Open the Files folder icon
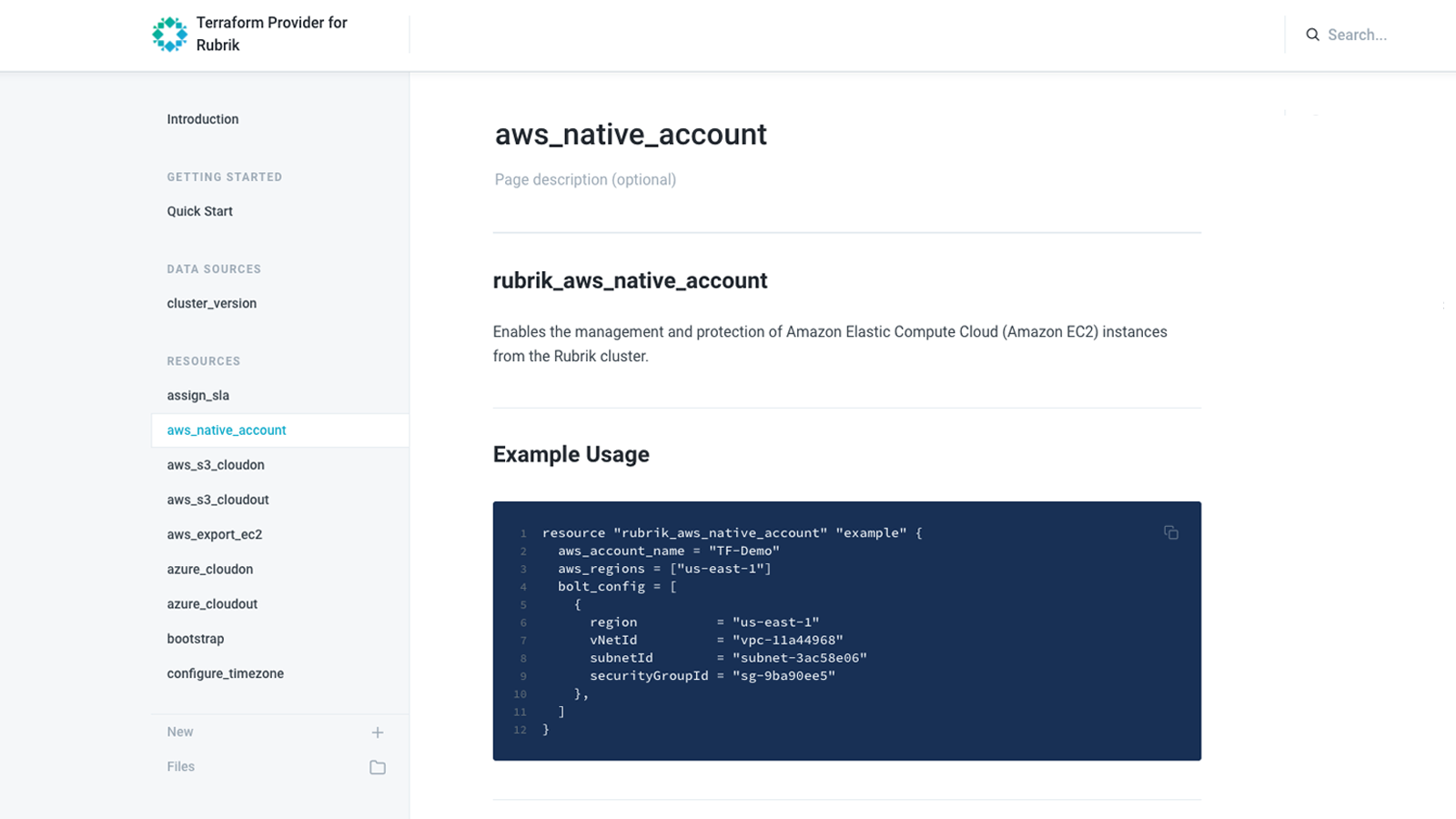This screenshot has width=1456, height=819. pyautogui.click(x=378, y=767)
